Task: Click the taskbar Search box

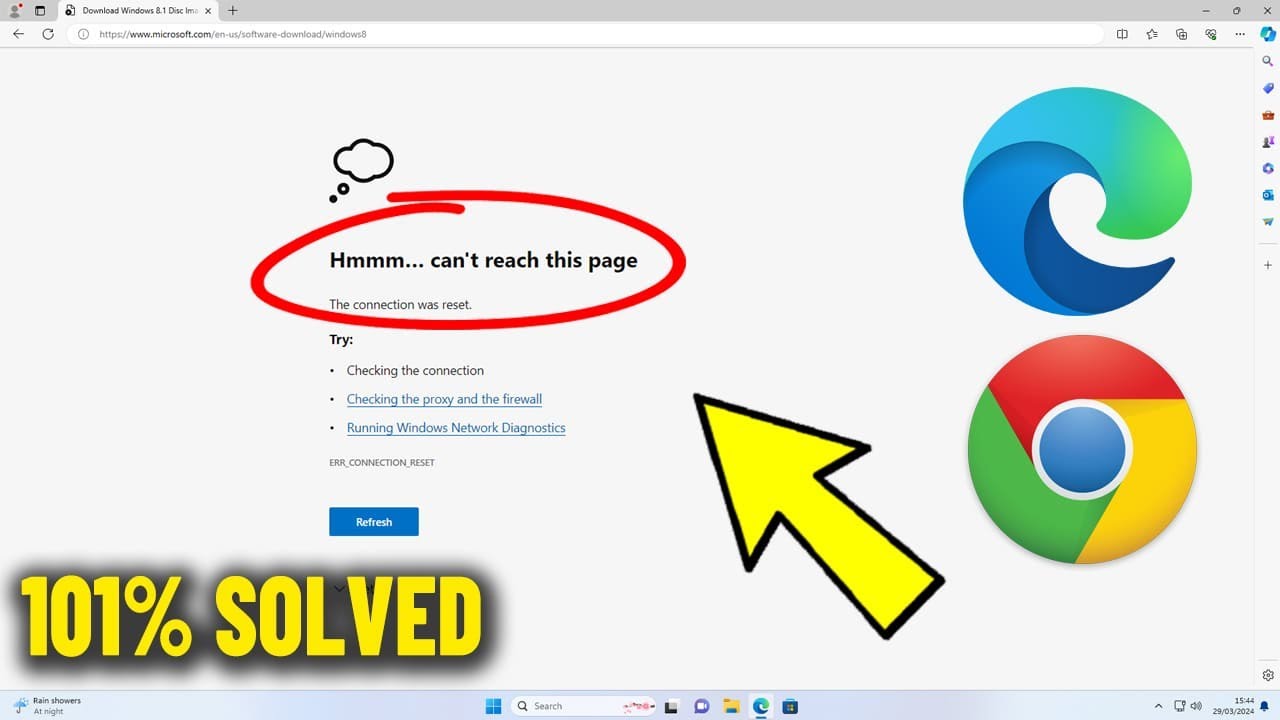Action: pos(584,706)
